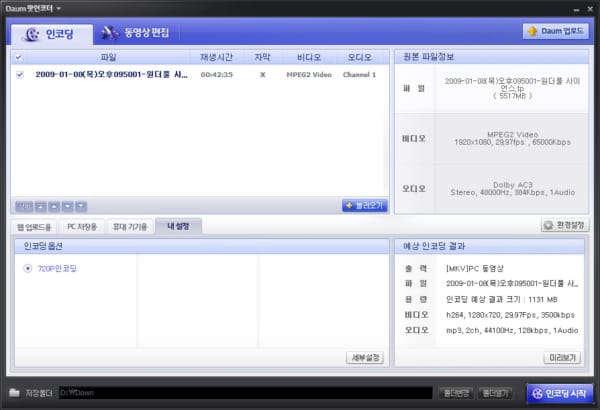The height and width of the screenshot is (410, 600).
Task: Move the selected file up one position
Action: pyautogui.click(x=54, y=206)
